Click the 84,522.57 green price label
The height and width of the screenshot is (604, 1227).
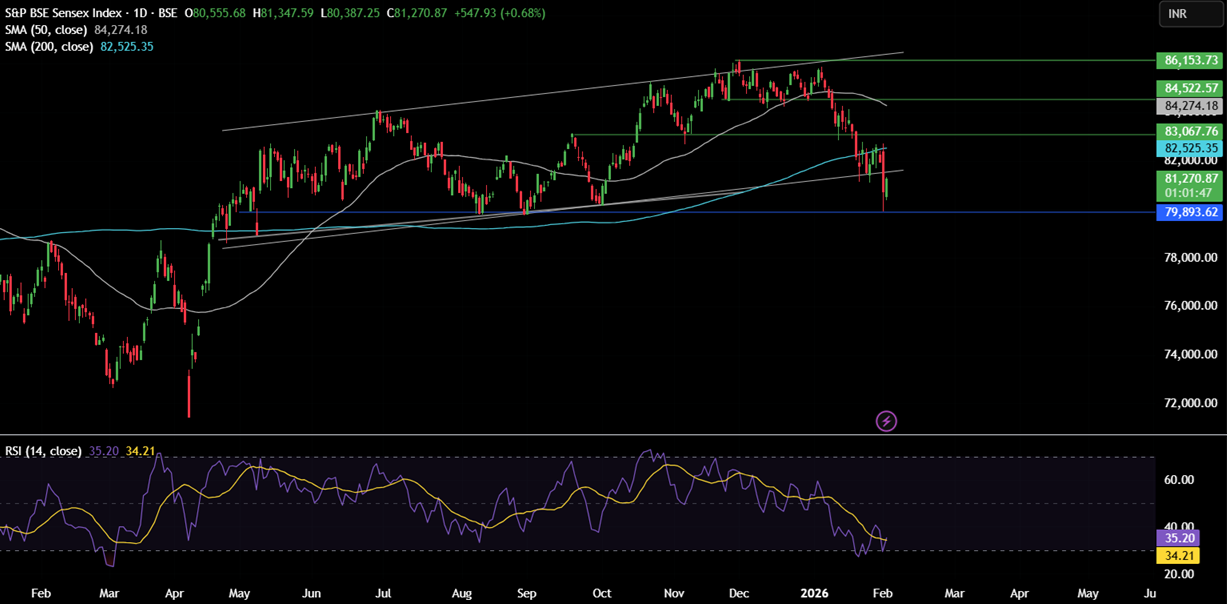pyautogui.click(x=1187, y=89)
